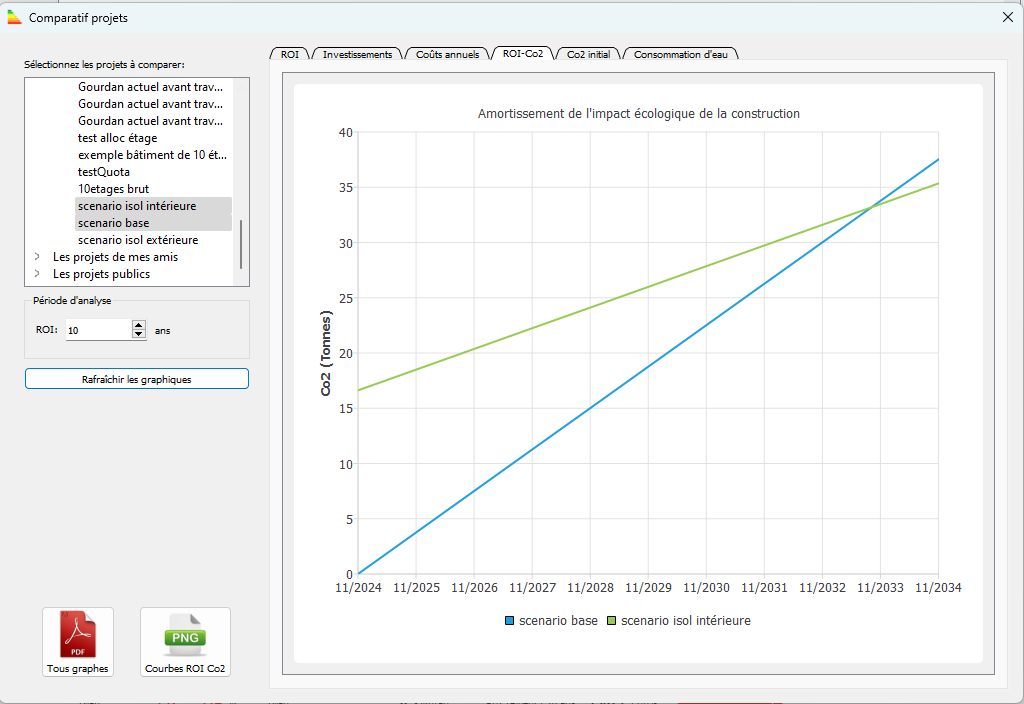This screenshot has height=704, width=1024.
Task: Expand Les projets publics node
Action: coord(37,274)
